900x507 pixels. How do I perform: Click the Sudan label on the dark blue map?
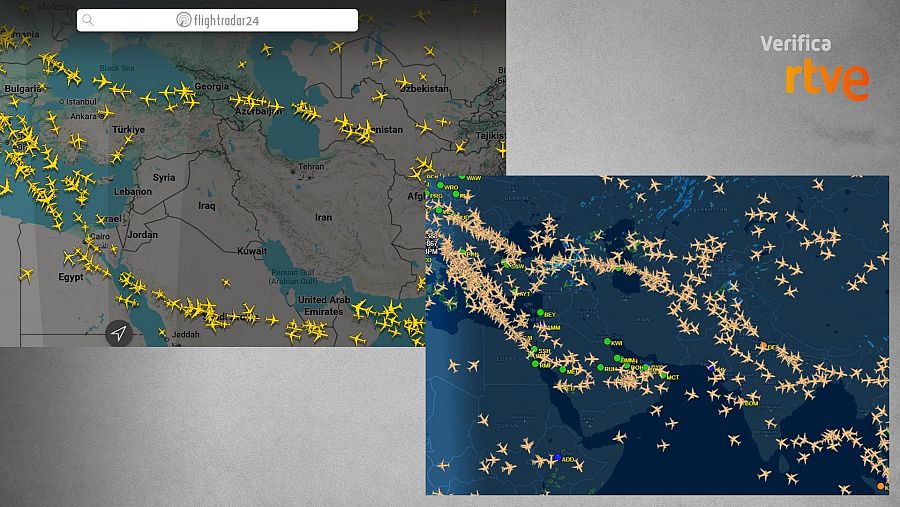[507, 425]
